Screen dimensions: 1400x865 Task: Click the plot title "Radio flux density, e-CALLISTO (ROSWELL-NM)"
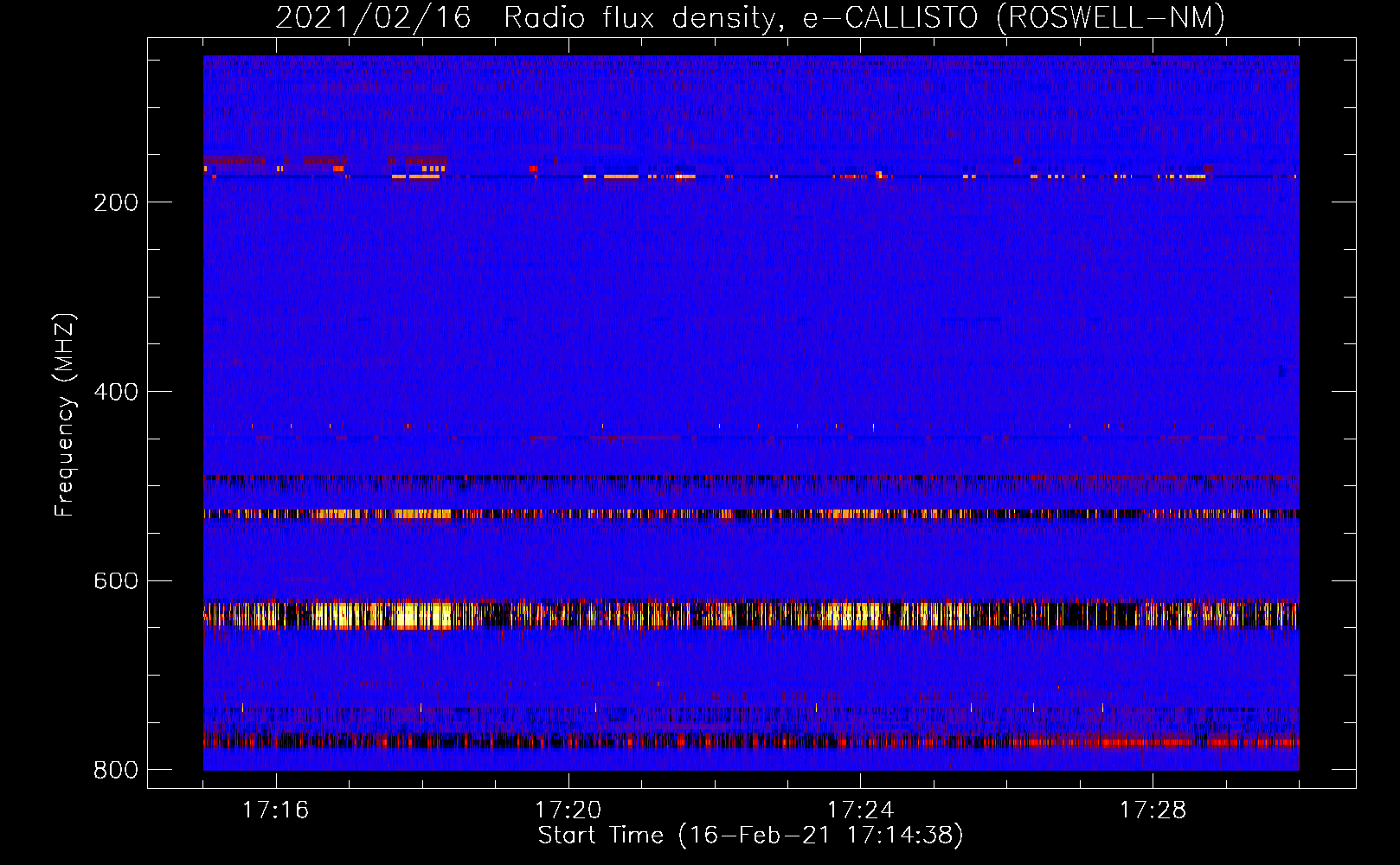[864, 17]
